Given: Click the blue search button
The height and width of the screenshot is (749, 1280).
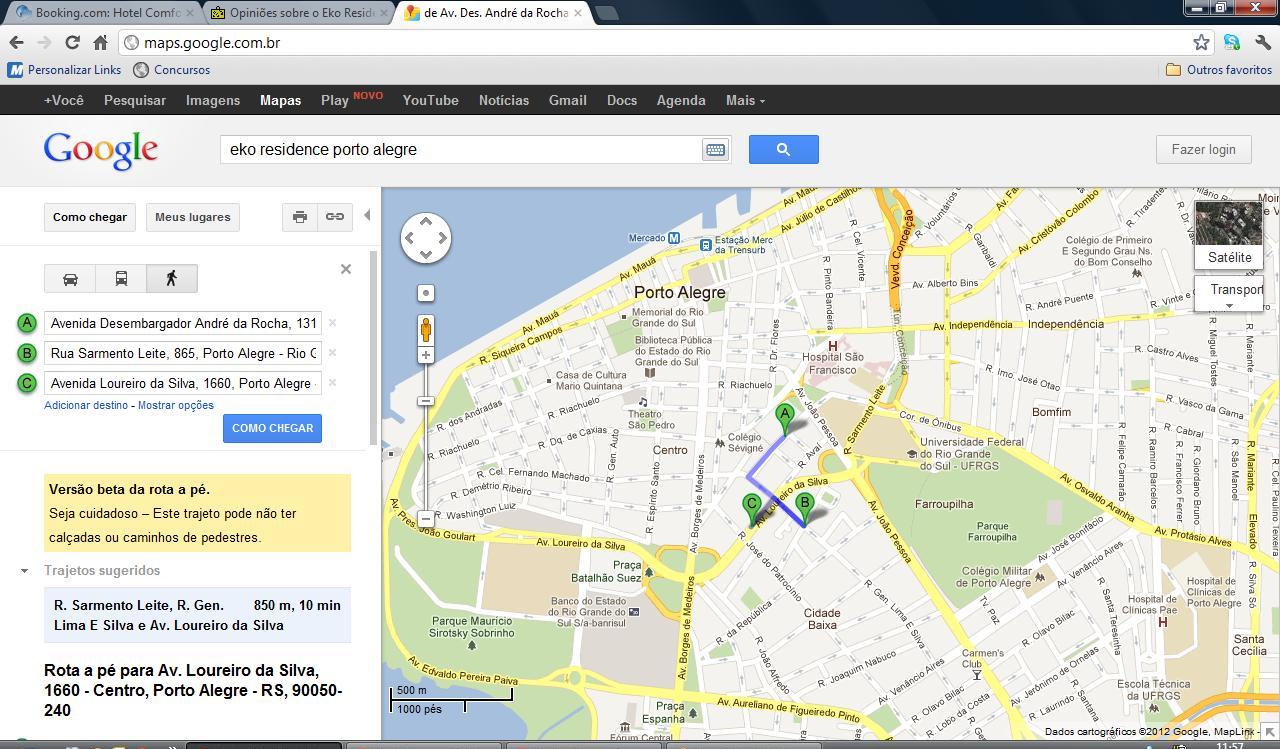Looking at the screenshot, I should (783, 149).
